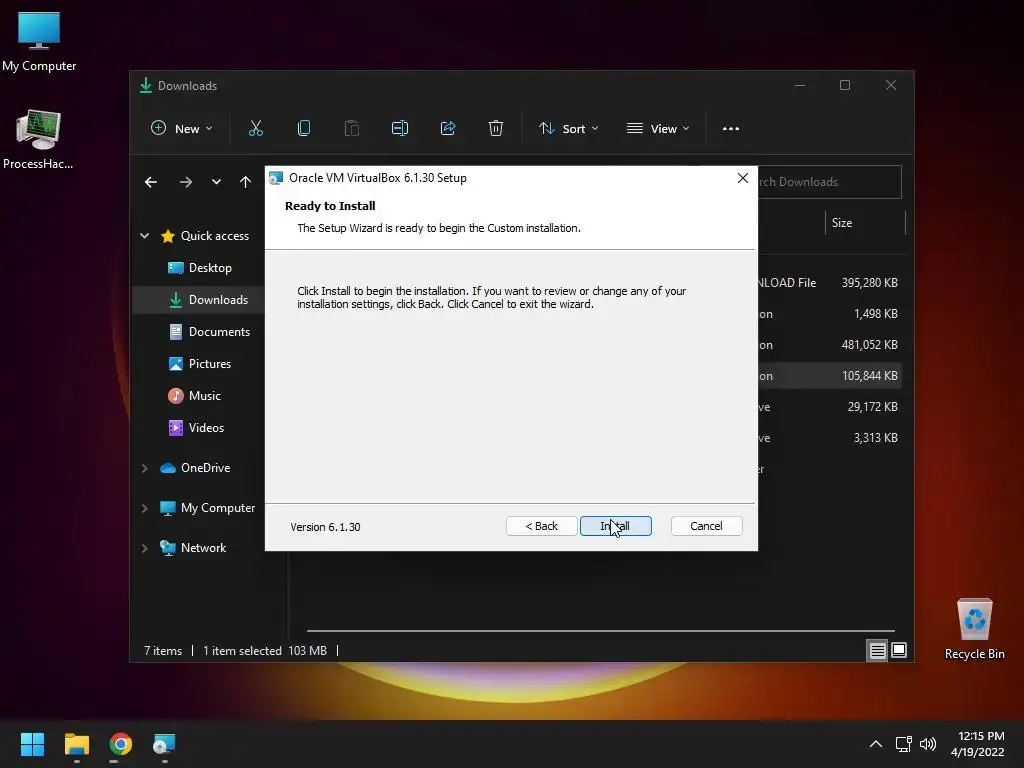Navigate forward in File Explorer
The width and height of the screenshot is (1024, 768).
(185, 182)
